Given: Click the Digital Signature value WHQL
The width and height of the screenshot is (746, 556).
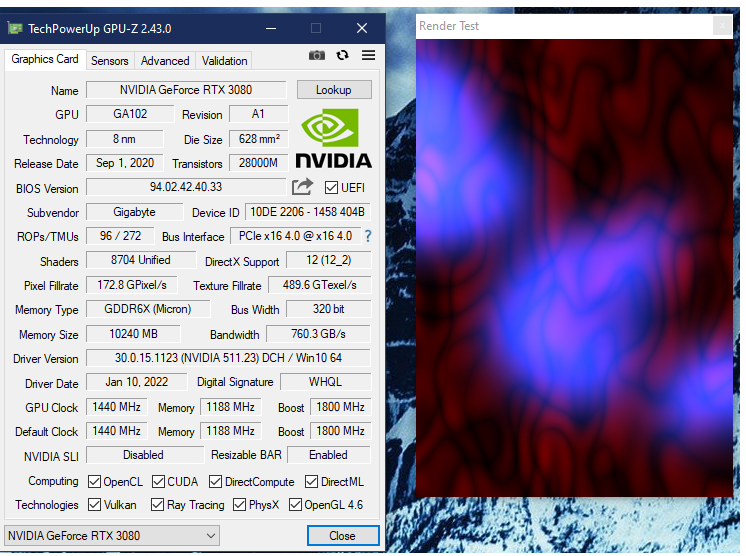Looking at the screenshot, I should [x=325, y=382].
